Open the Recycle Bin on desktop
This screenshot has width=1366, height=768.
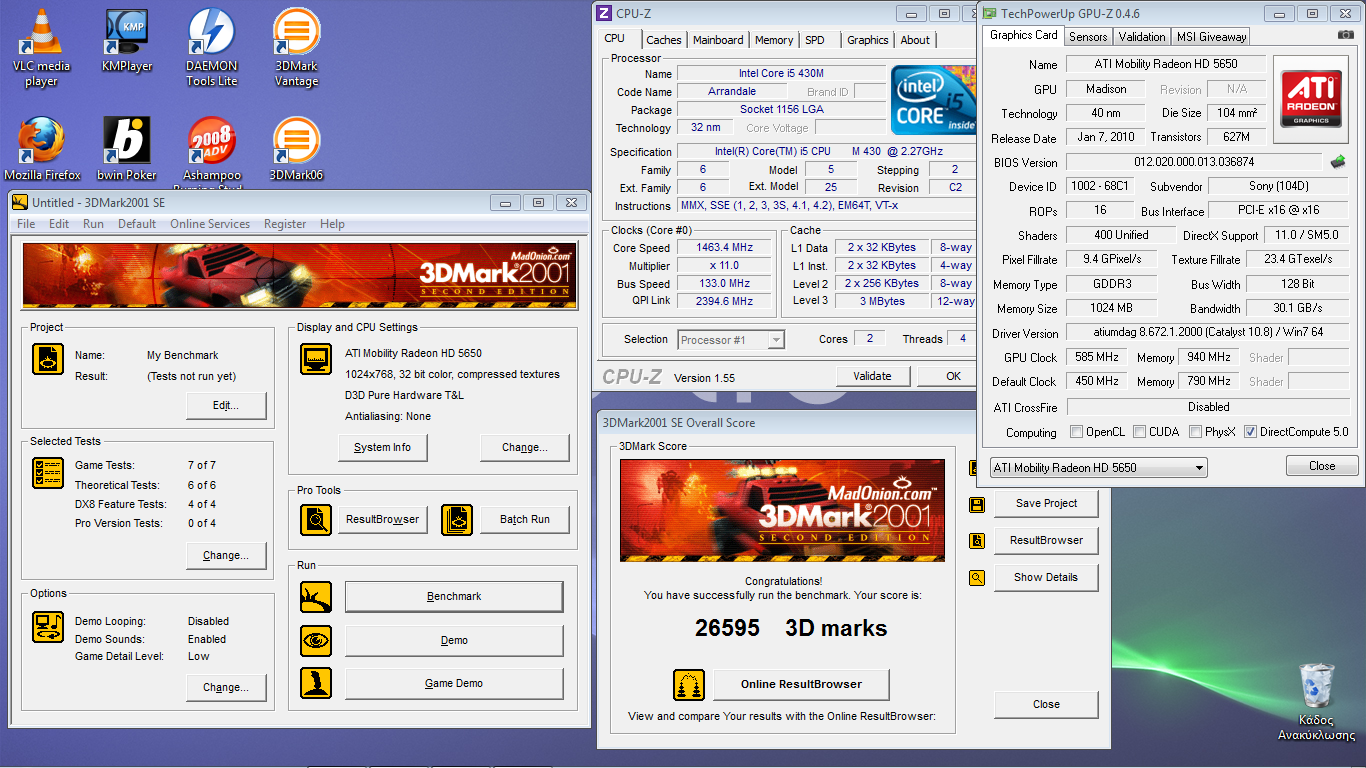click(x=1316, y=701)
